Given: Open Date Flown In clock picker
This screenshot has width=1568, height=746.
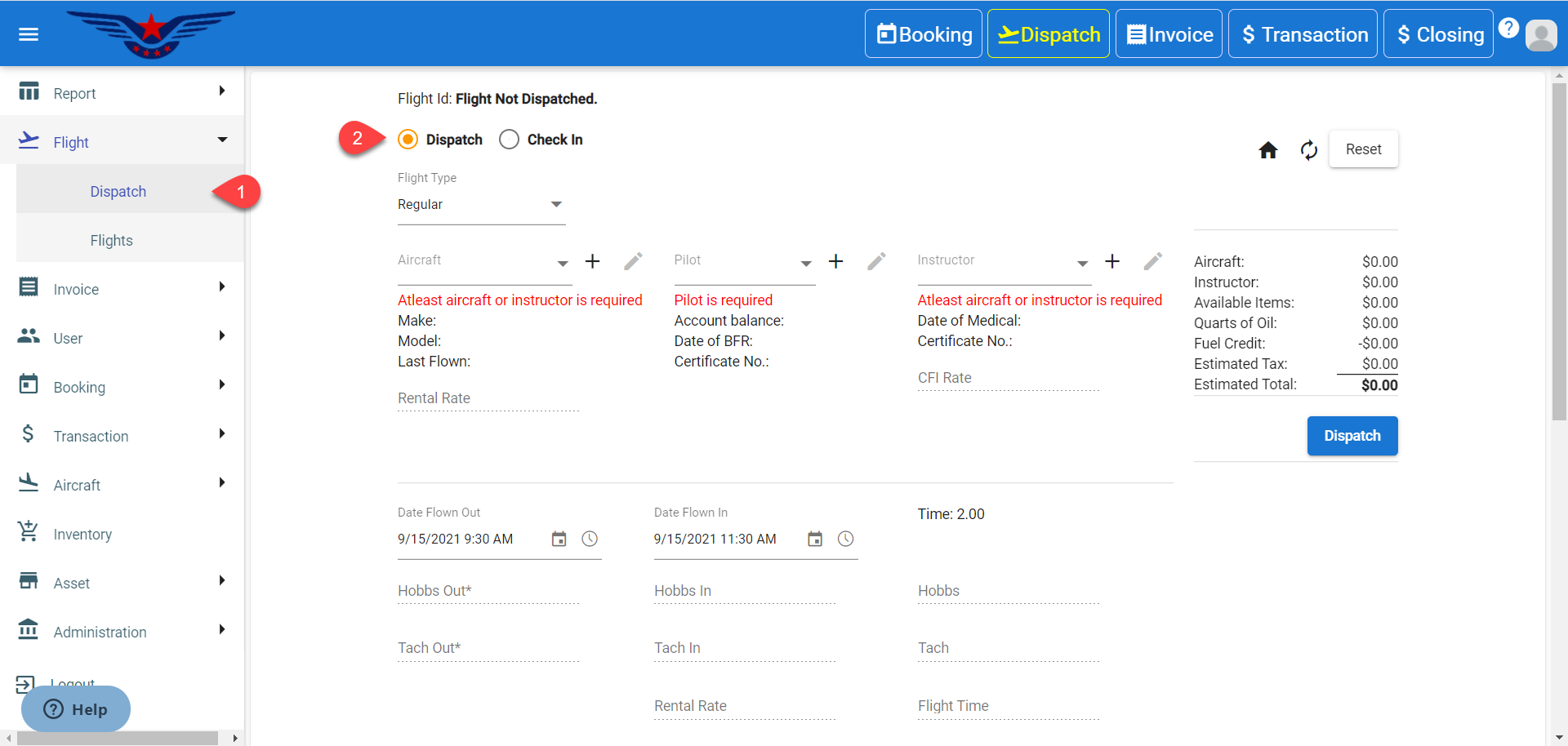Looking at the screenshot, I should point(845,540).
